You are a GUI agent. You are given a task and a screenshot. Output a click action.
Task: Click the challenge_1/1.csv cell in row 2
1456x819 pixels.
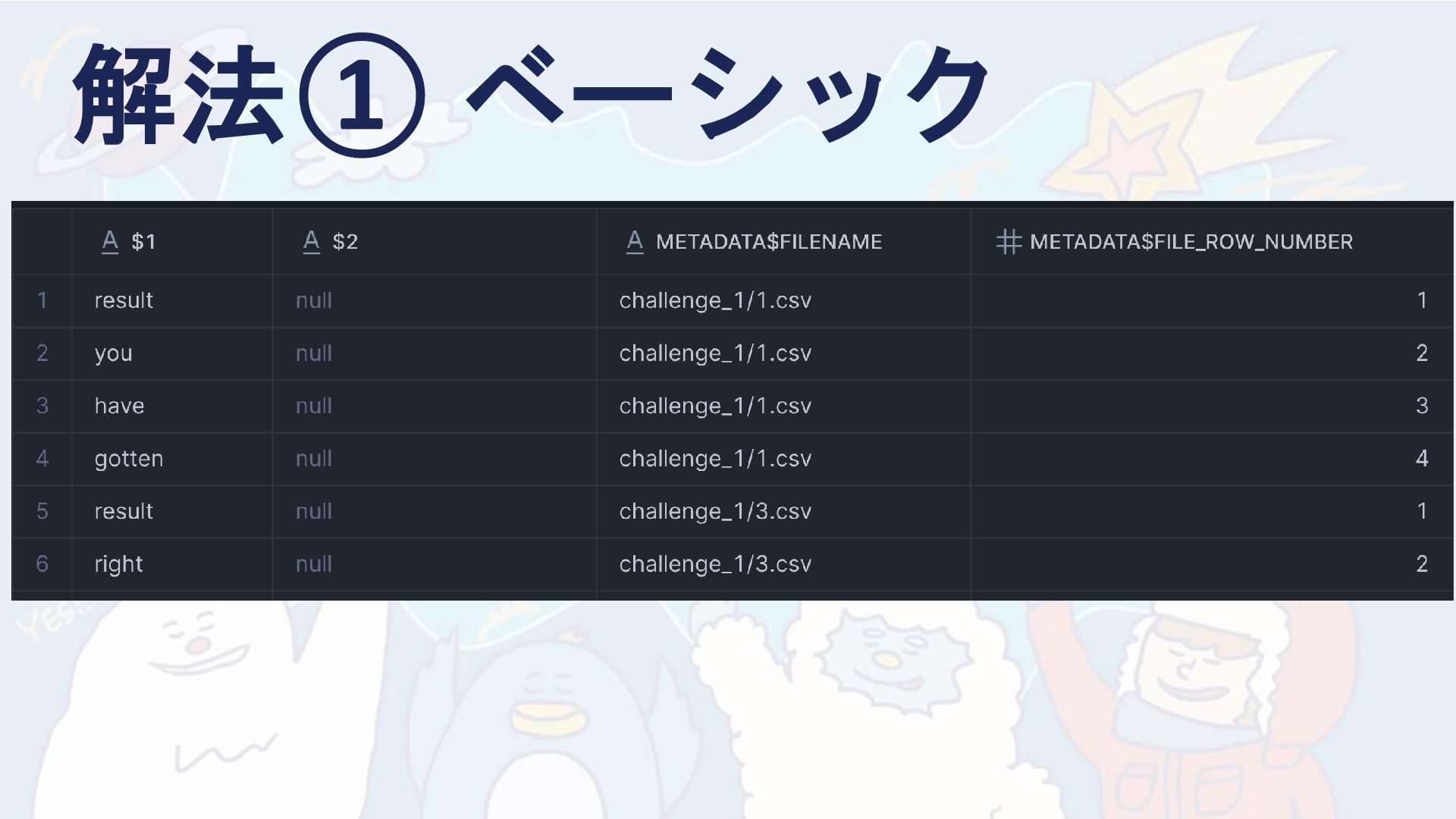[783, 353]
